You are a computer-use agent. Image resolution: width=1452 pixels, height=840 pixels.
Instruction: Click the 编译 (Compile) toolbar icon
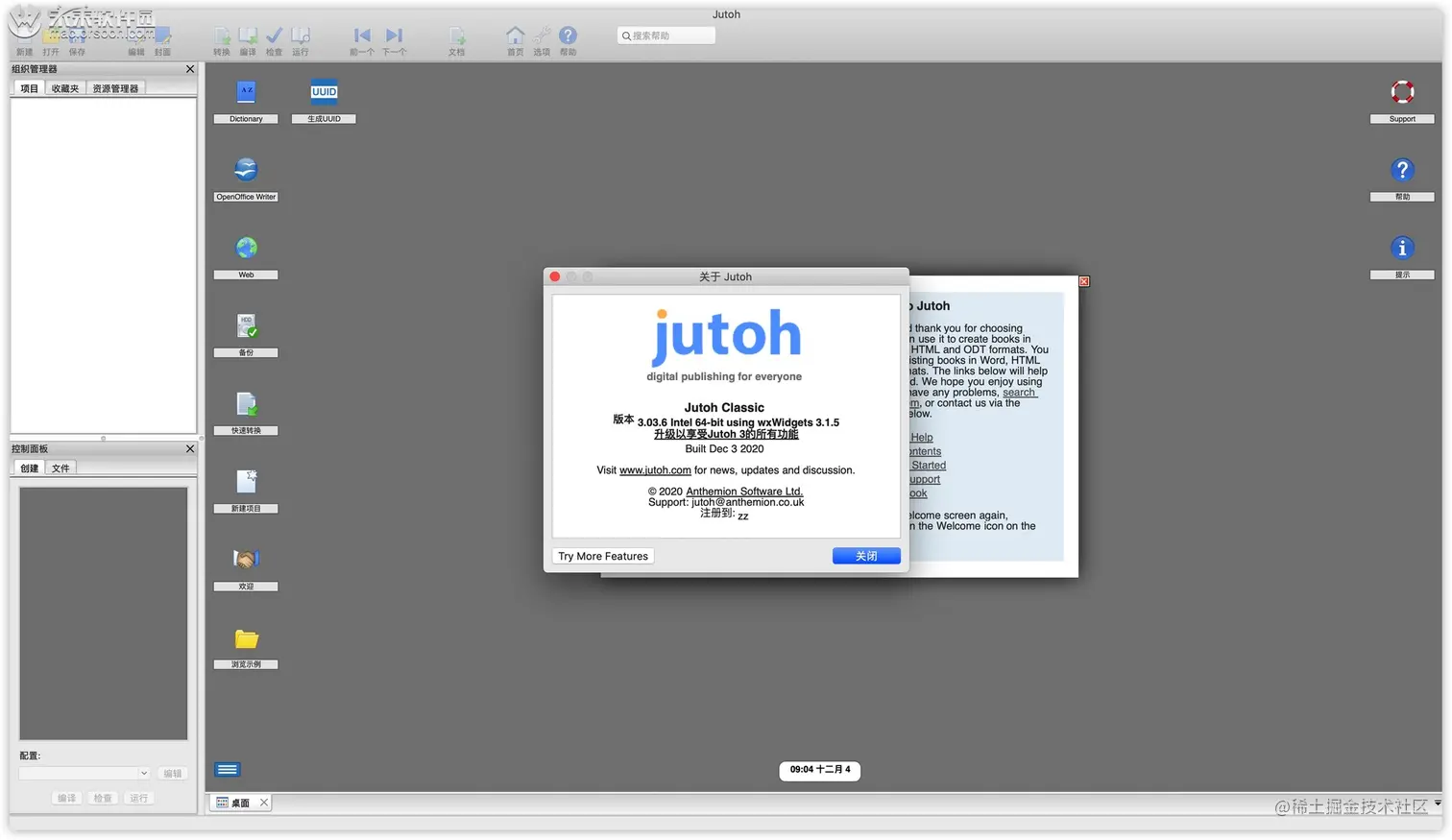click(x=248, y=40)
